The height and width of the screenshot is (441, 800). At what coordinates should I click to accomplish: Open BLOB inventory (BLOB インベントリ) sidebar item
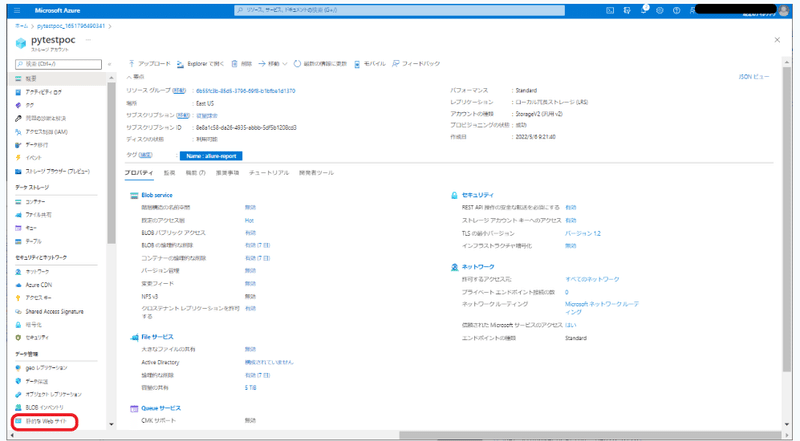pyautogui.click(x=44, y=407)
